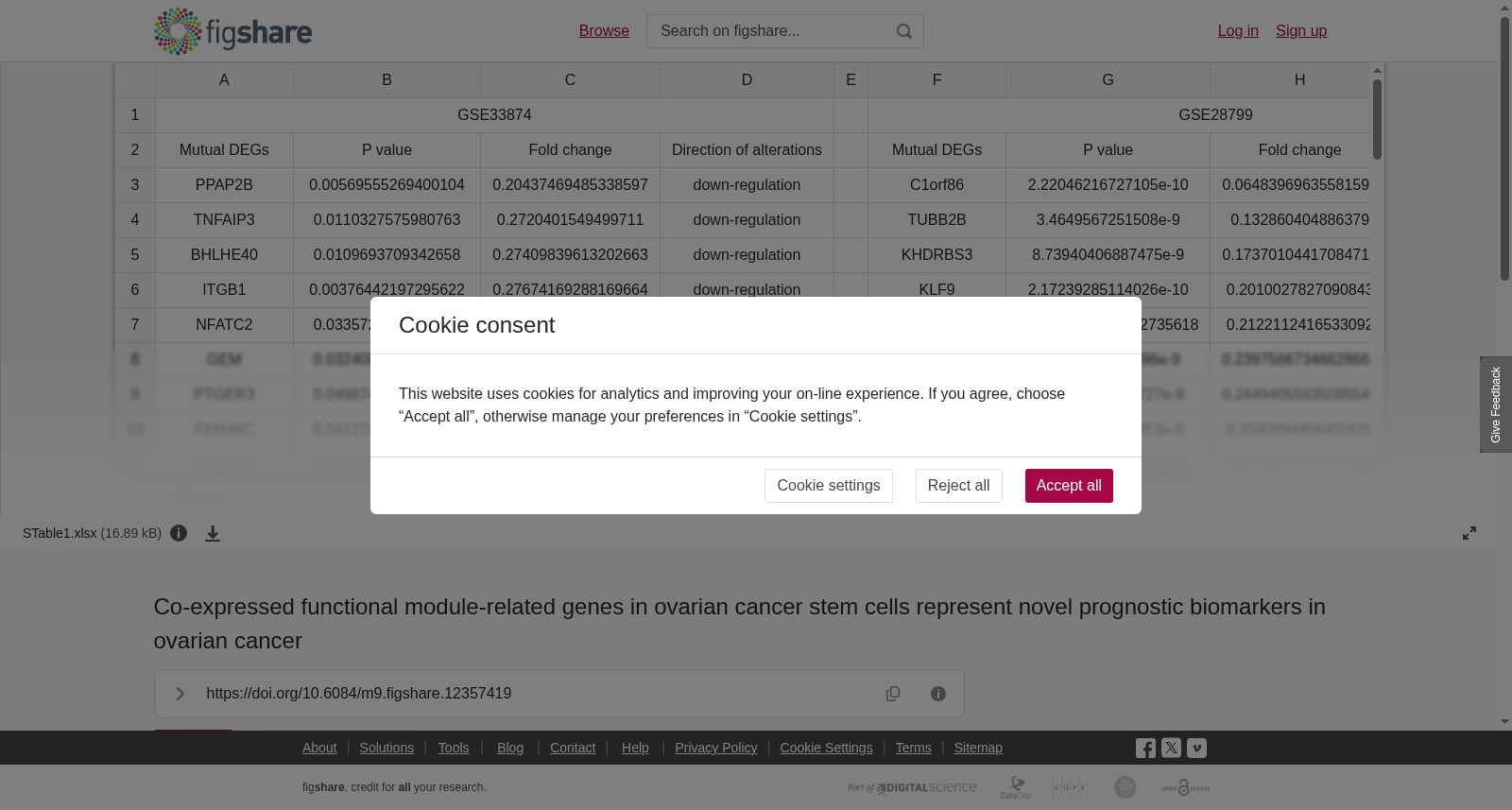Show file info for STable1.xlsx
Image resolution: width=1512 pixels, height=810 pixels.
[x=179, y=533]
